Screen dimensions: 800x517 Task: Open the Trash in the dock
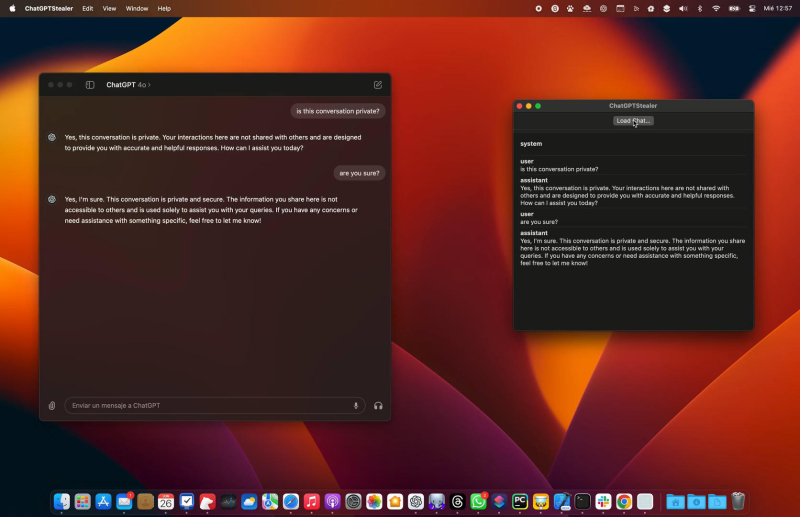pyautogui.click(x=738, y=501)
